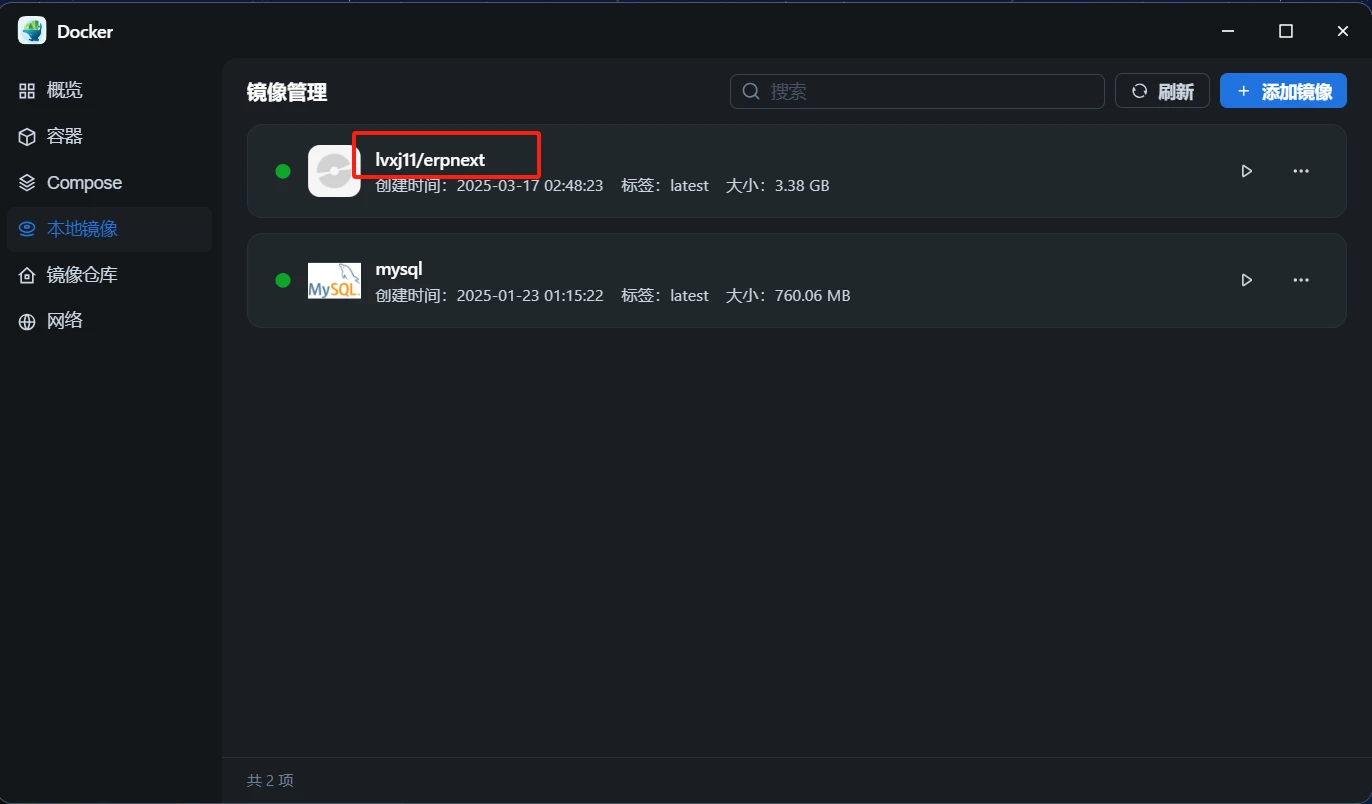Screen dimensions: 1372x804
Task: Click the magnifier icon in search box
Action: tap(751, 91)
